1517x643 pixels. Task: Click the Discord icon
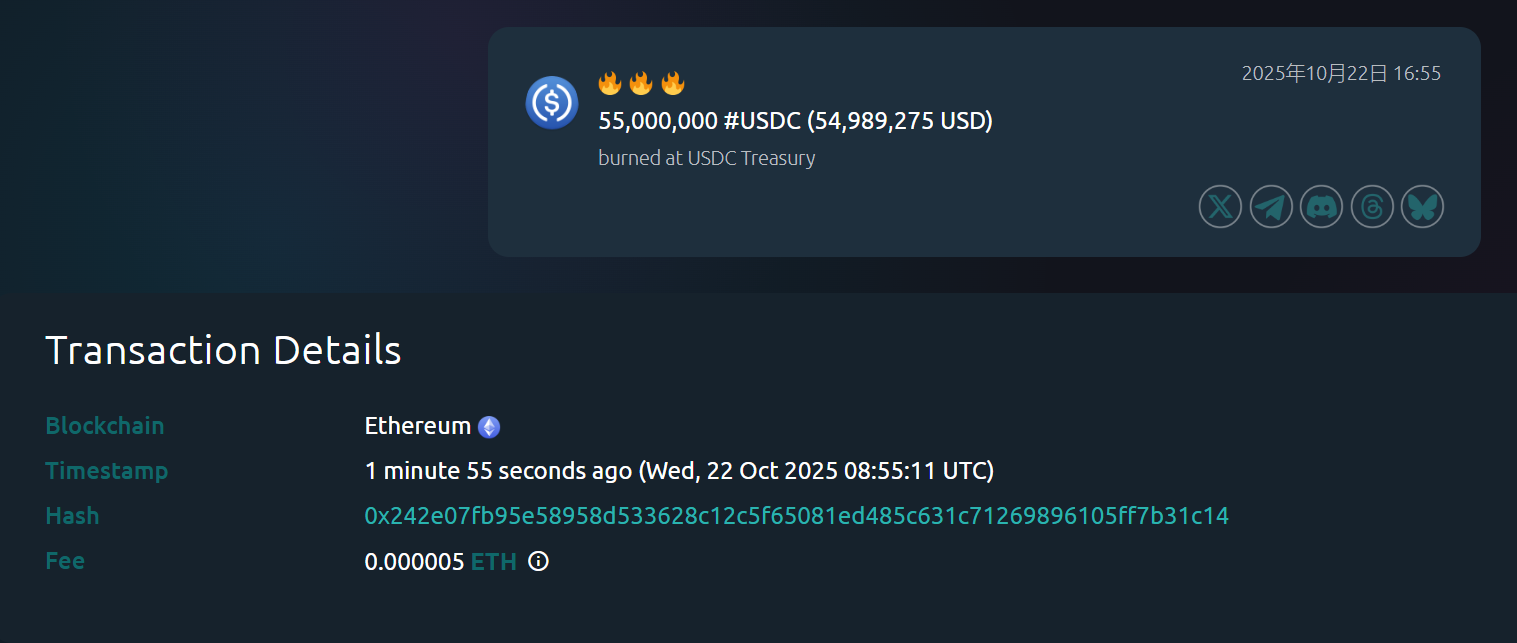(x=1321, y=206)
